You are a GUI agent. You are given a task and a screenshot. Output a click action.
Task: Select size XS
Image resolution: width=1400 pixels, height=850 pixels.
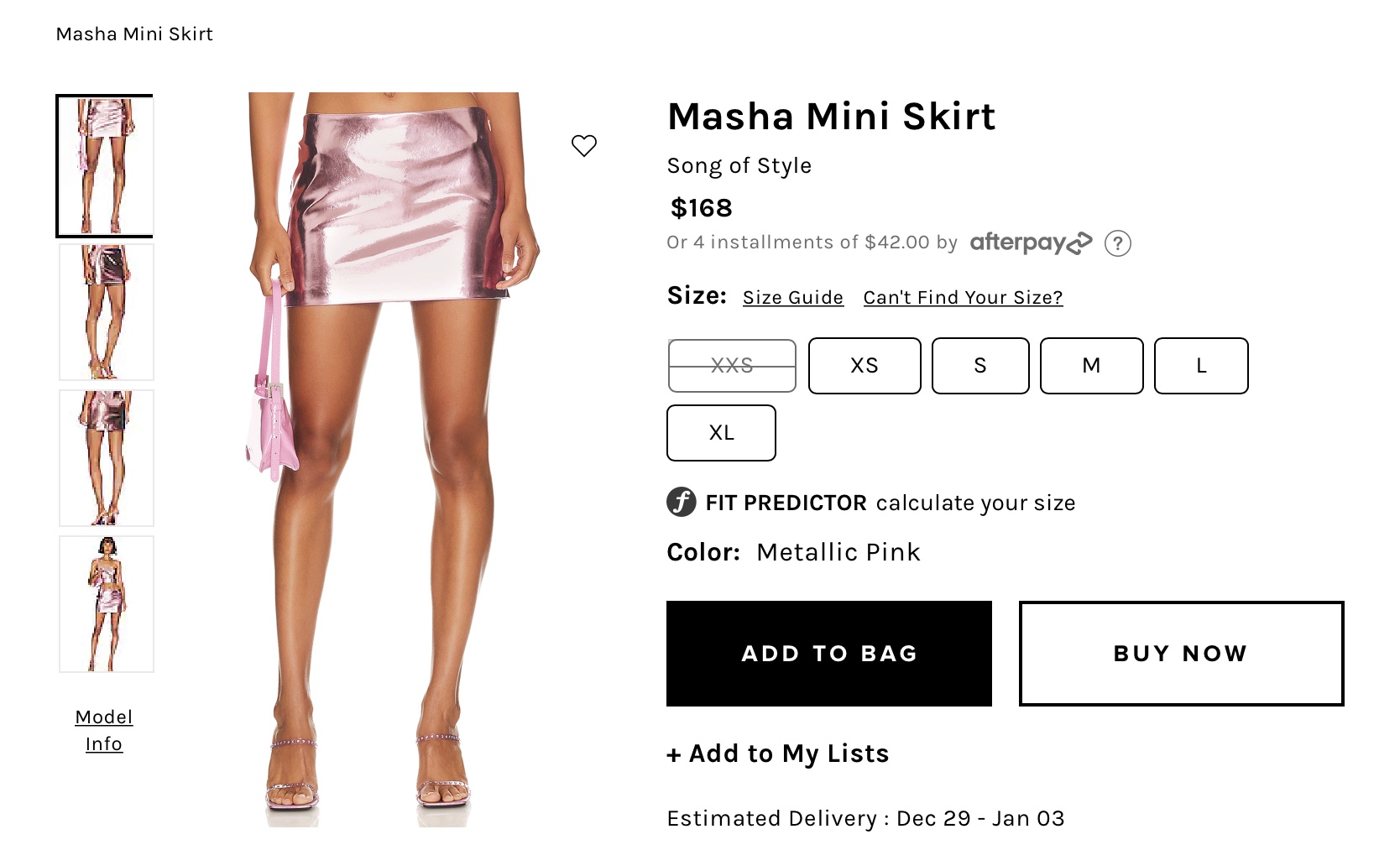(865, 366)
